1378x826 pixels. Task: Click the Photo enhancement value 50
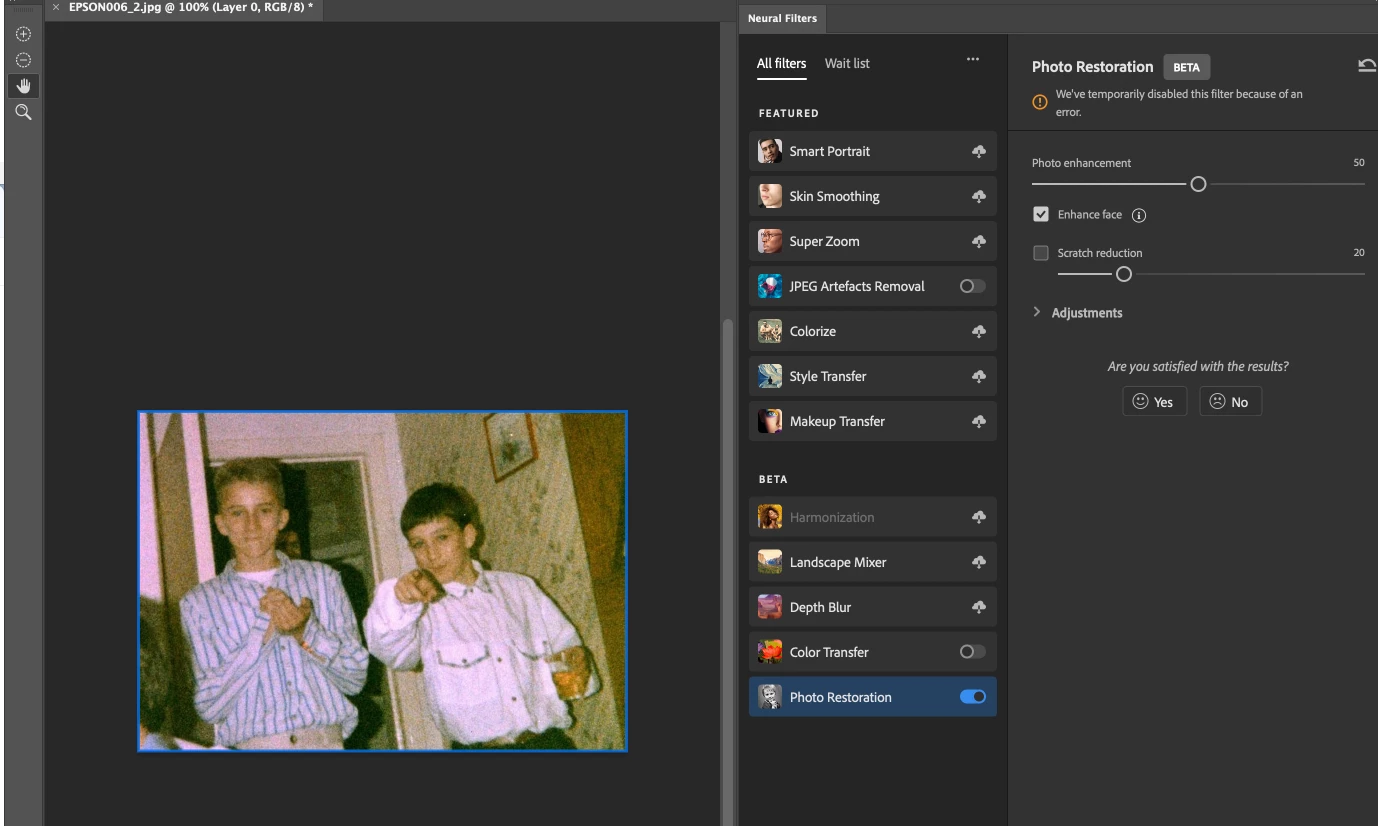coord(1358,163)
